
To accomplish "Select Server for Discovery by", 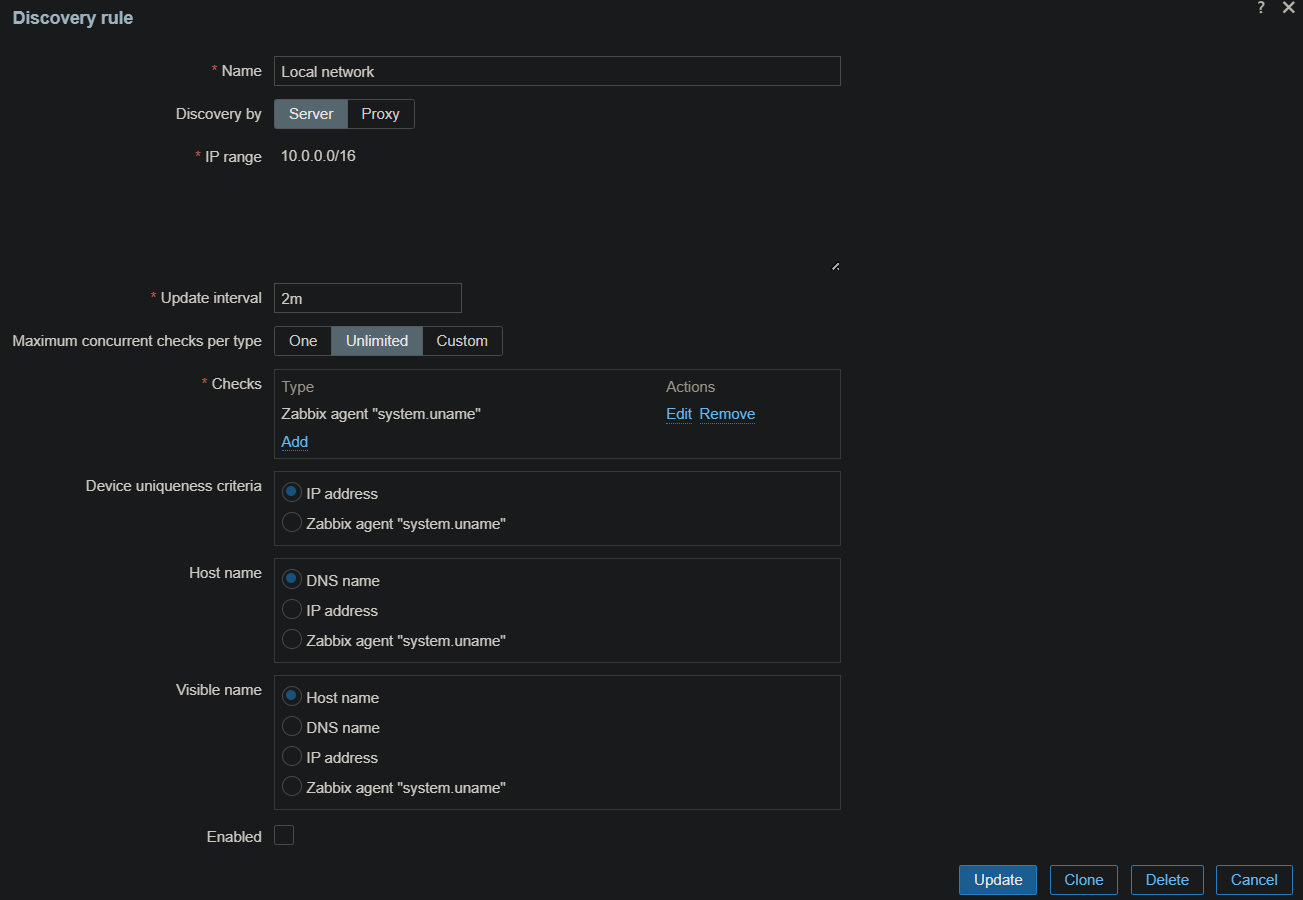I will pyautogui.click(x=311, y=114).
